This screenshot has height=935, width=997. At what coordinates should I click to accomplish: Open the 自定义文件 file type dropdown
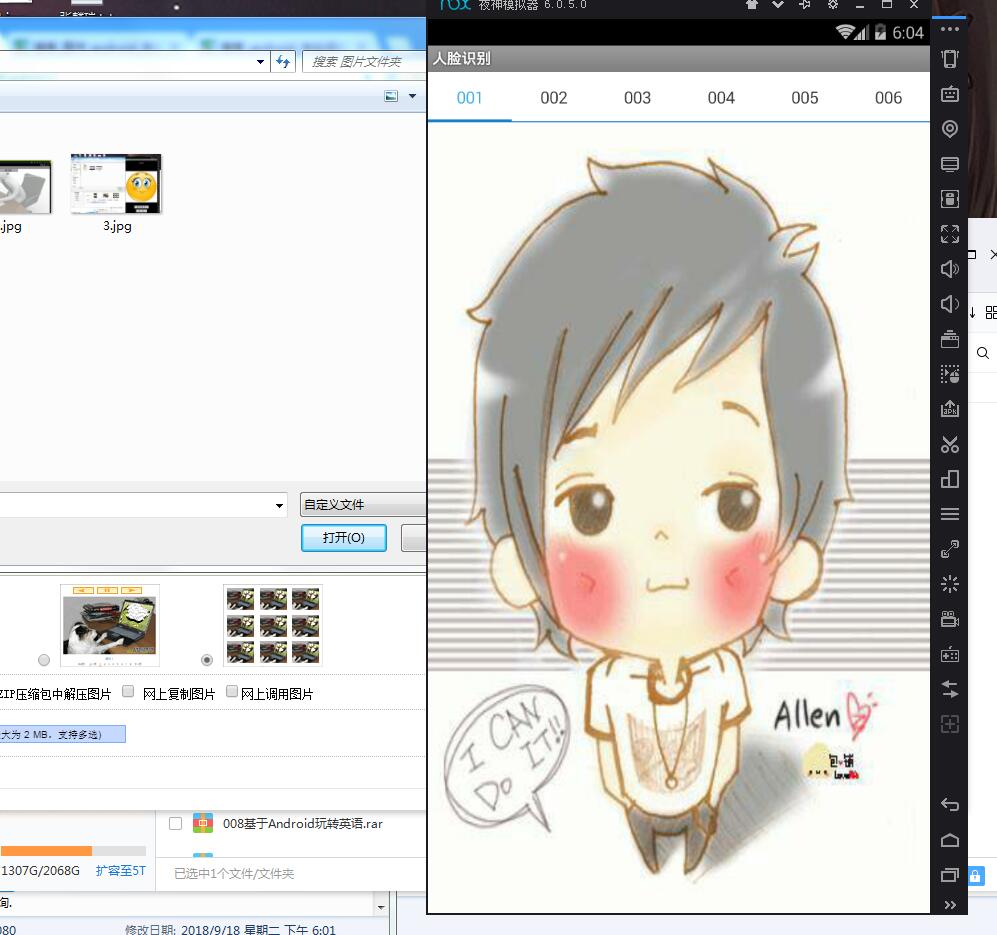(x=362, y=504)
